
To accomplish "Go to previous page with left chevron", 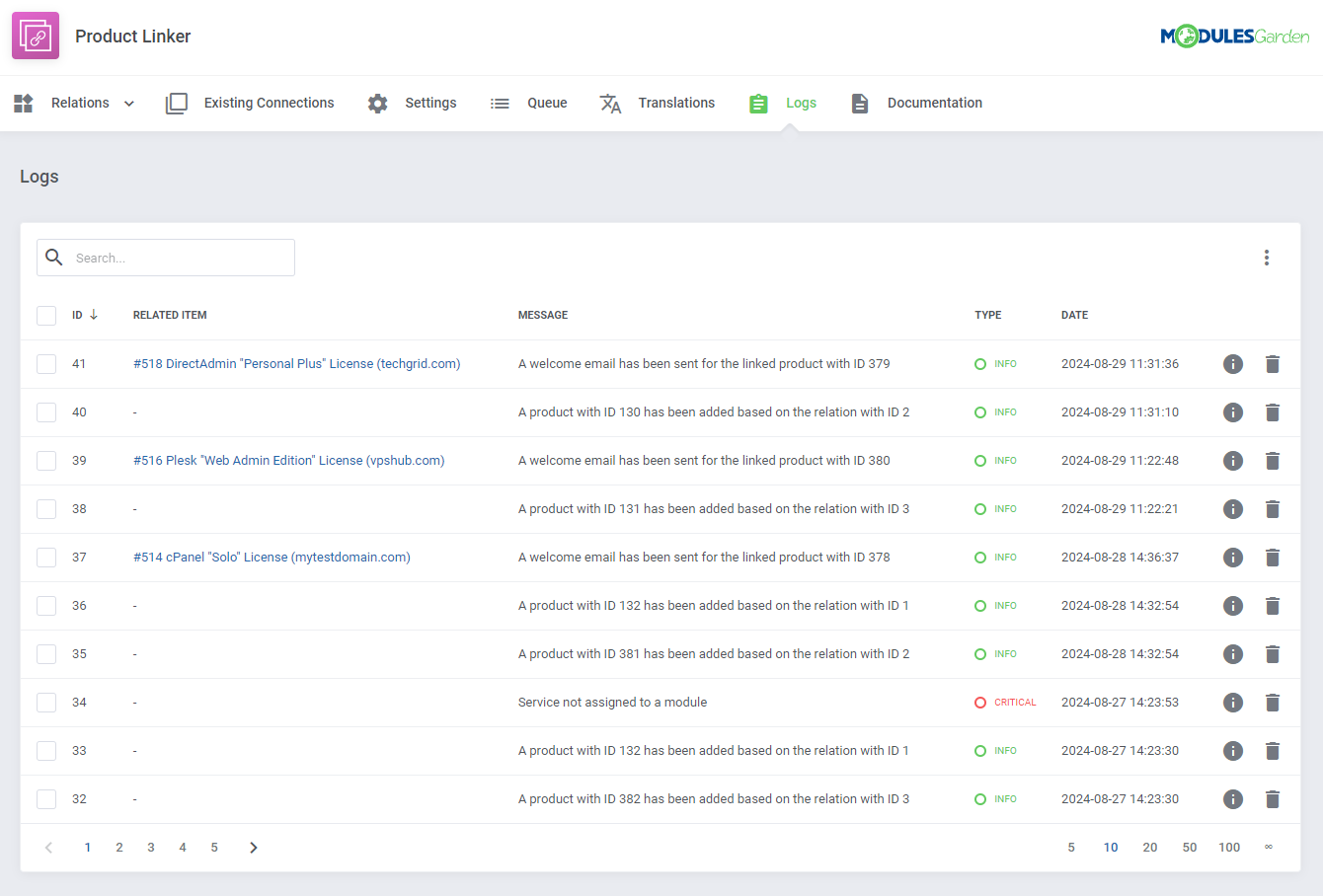I will [x=48, y=848].
